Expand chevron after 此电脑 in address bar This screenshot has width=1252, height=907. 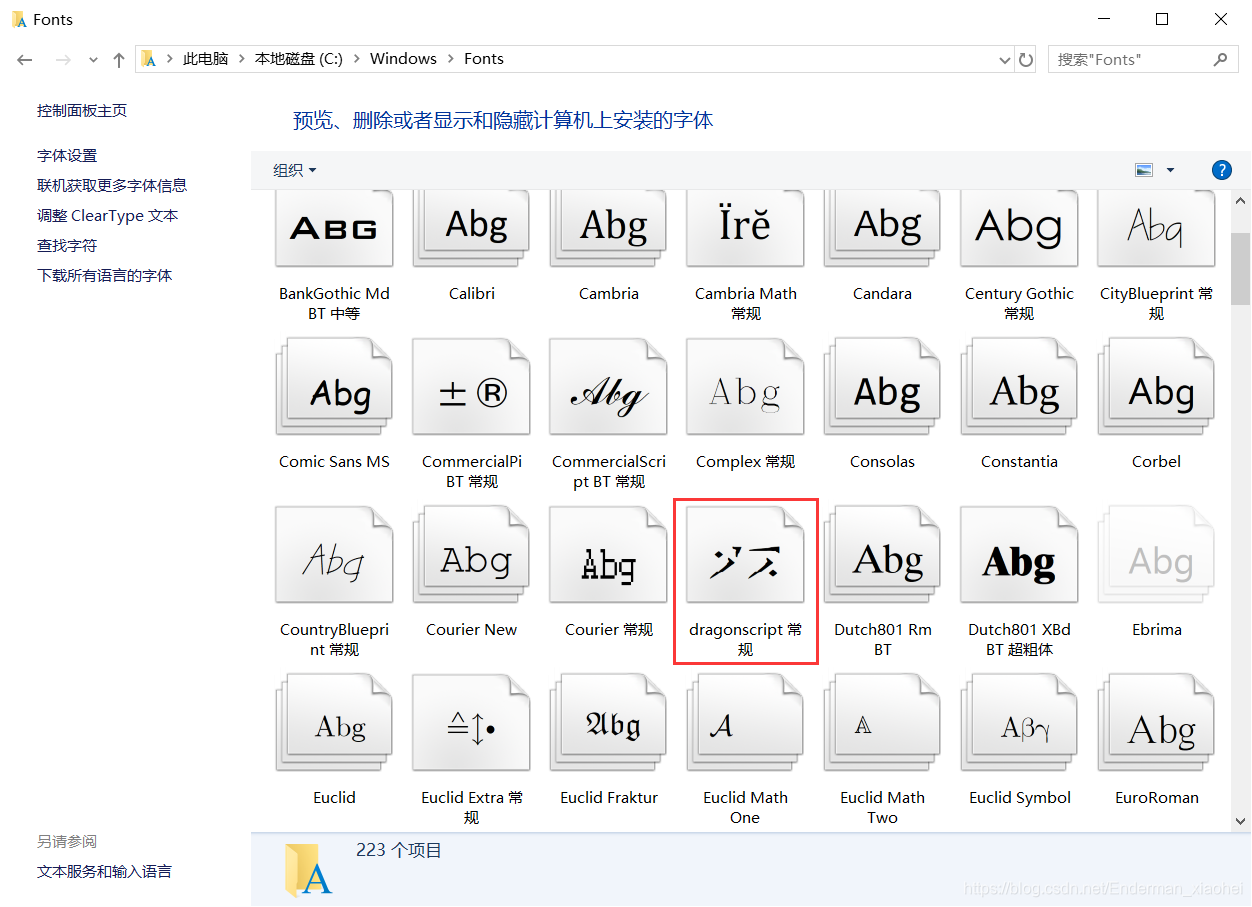point(241,59)
